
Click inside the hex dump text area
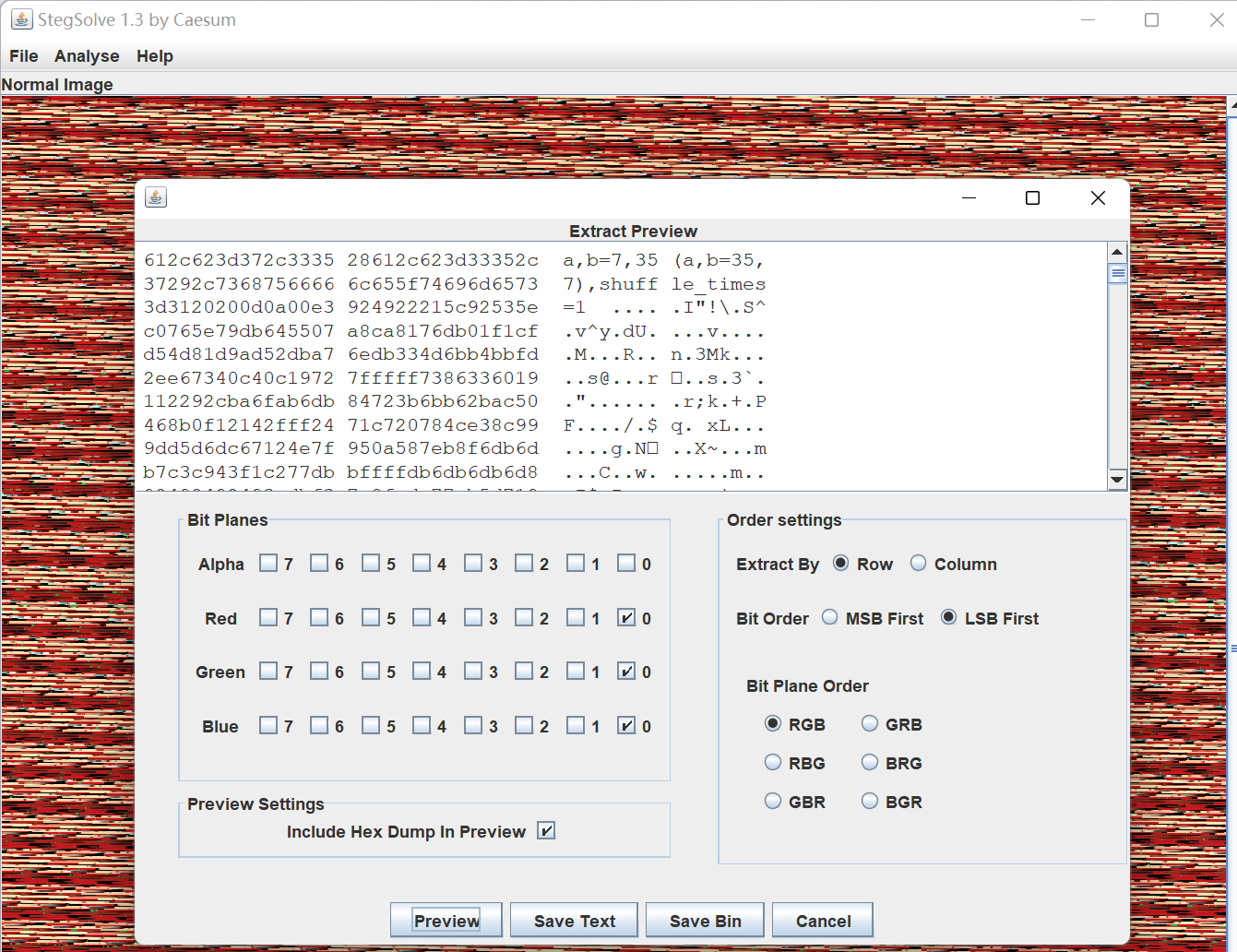click(621, 366)
